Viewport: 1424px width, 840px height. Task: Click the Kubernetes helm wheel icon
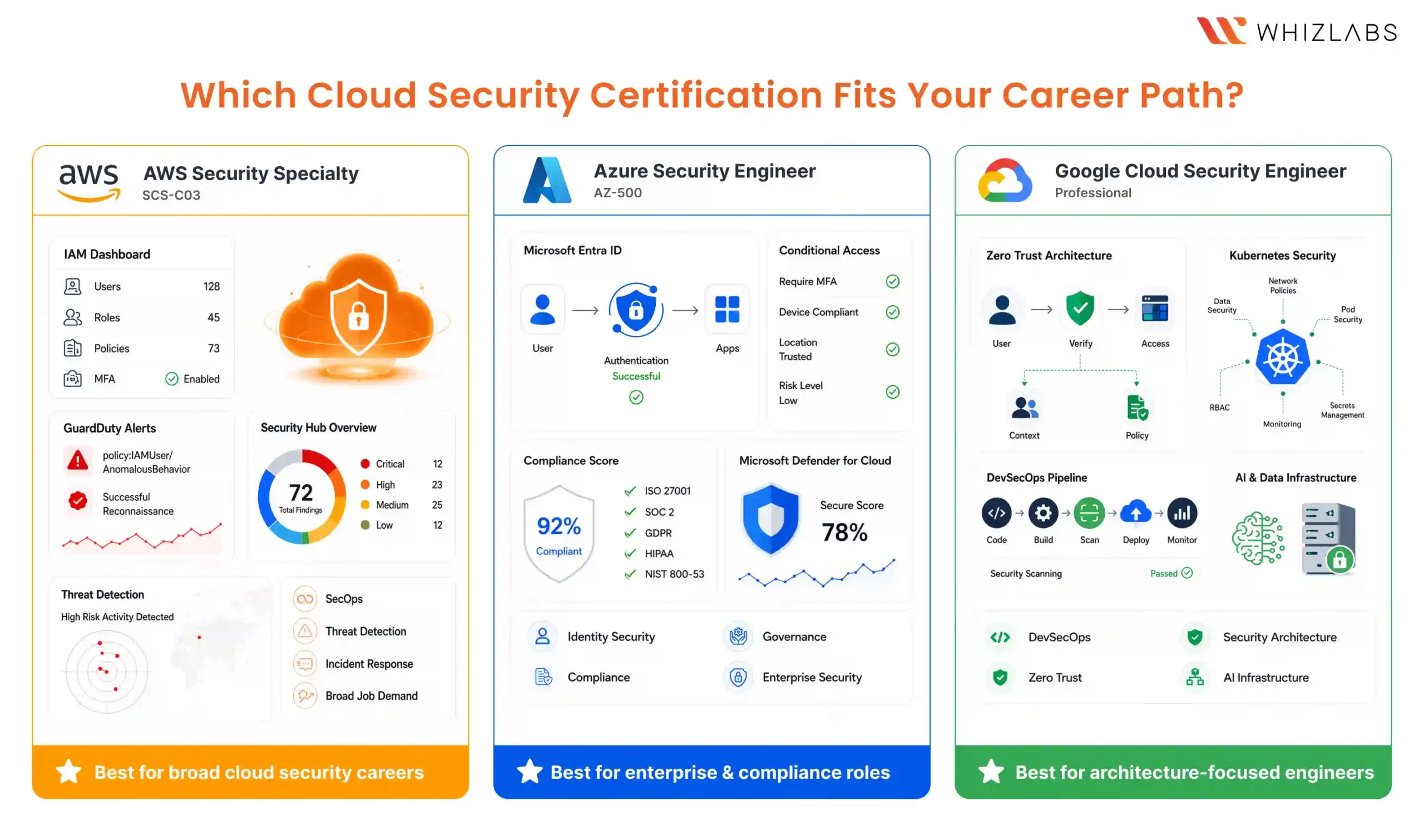tap(1282, 357)
